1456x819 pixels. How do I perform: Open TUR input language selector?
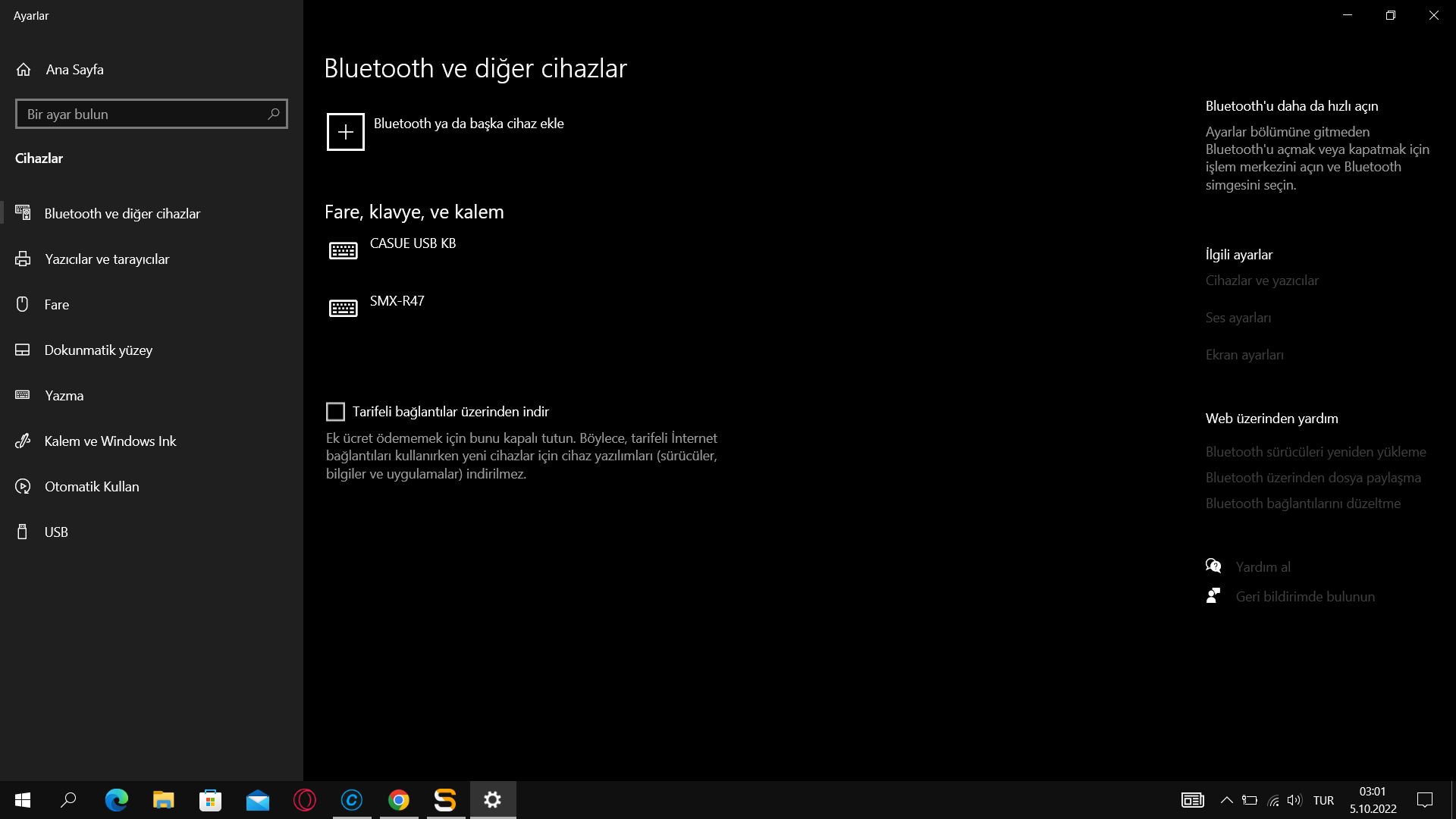1323,800
